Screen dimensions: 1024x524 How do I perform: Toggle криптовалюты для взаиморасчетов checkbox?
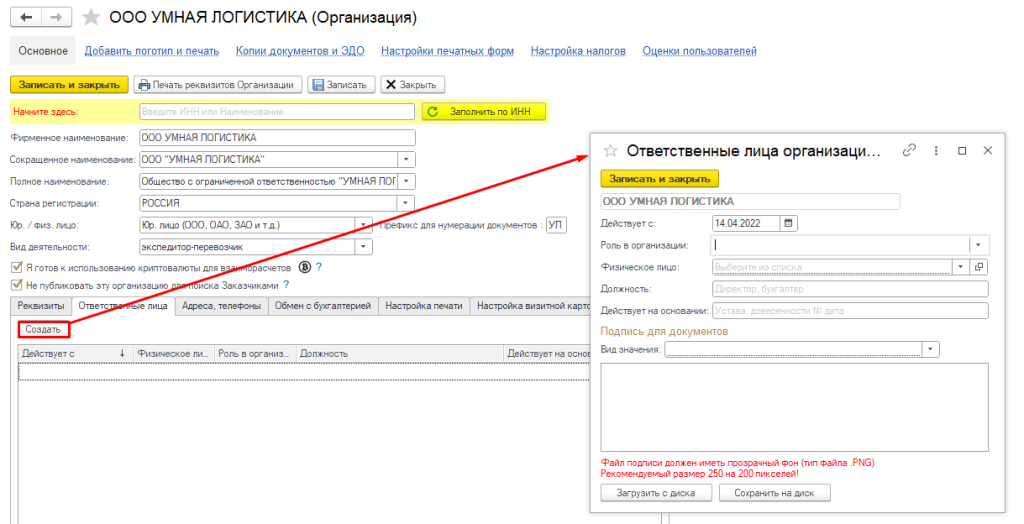(x=16, y=267)
